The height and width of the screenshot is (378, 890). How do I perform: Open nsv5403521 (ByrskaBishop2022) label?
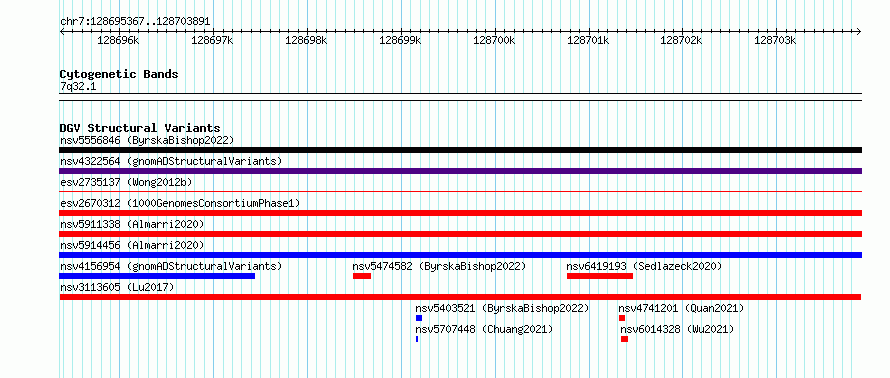(x=502, y=308)
